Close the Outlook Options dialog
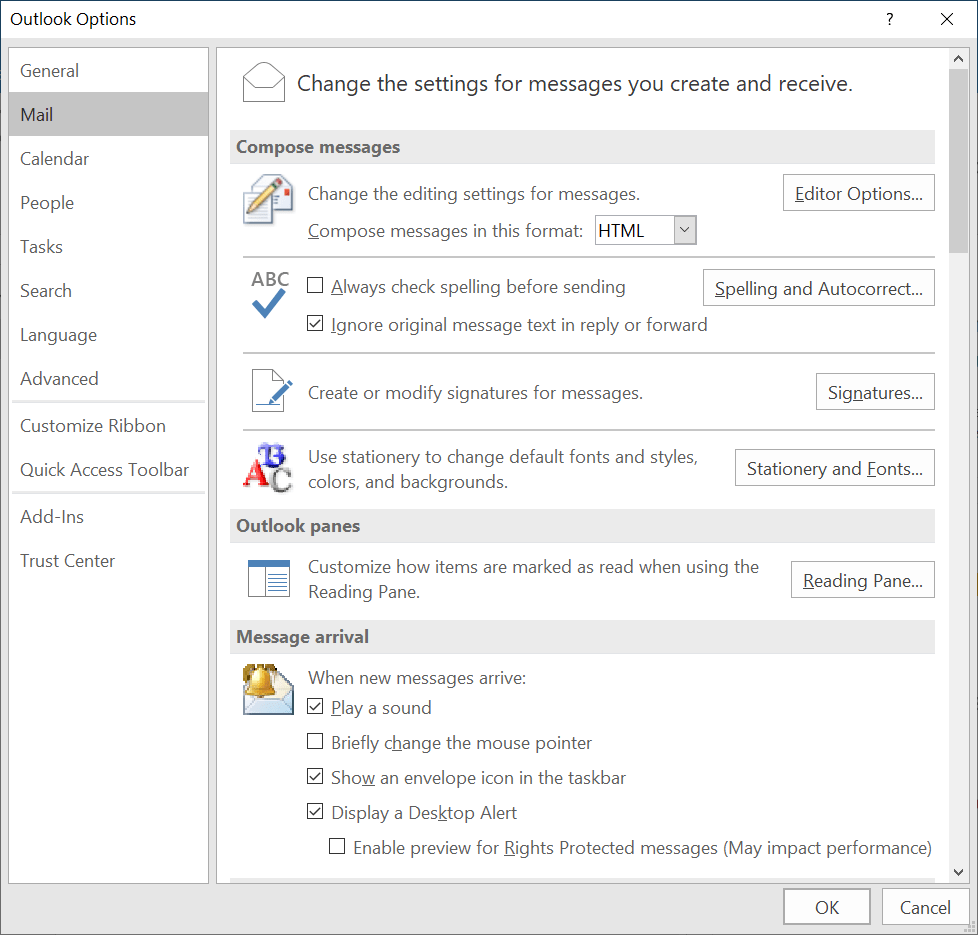The width and height of the screenshot is (978, 935). tap(947, 19)
